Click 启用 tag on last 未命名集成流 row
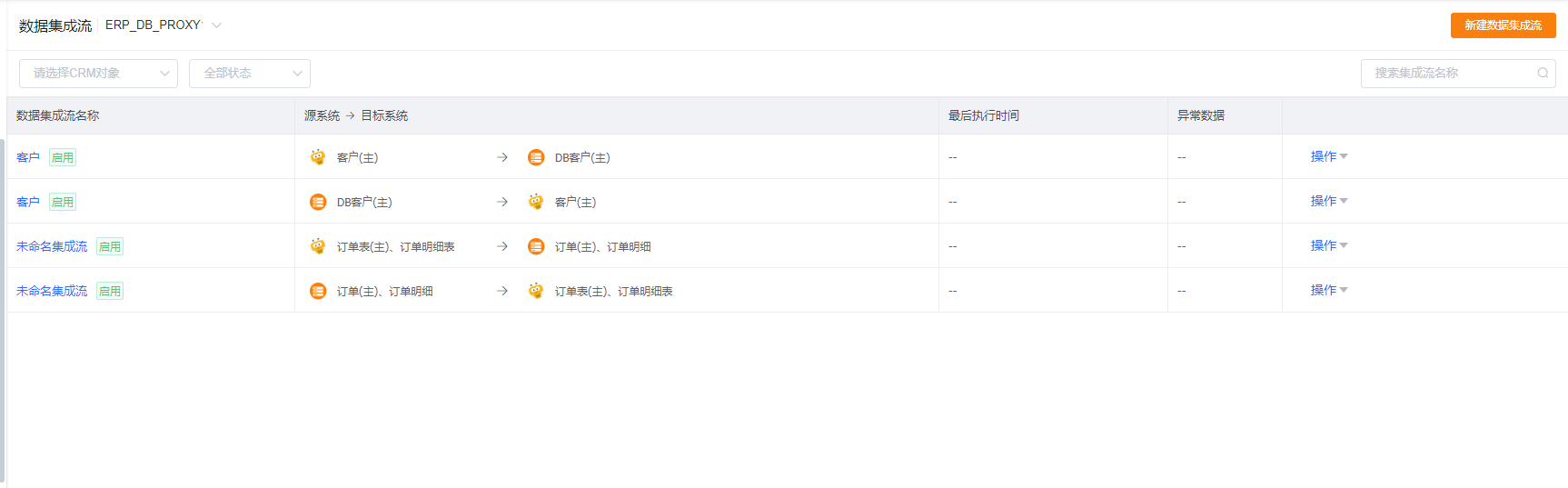 [110, 291]
